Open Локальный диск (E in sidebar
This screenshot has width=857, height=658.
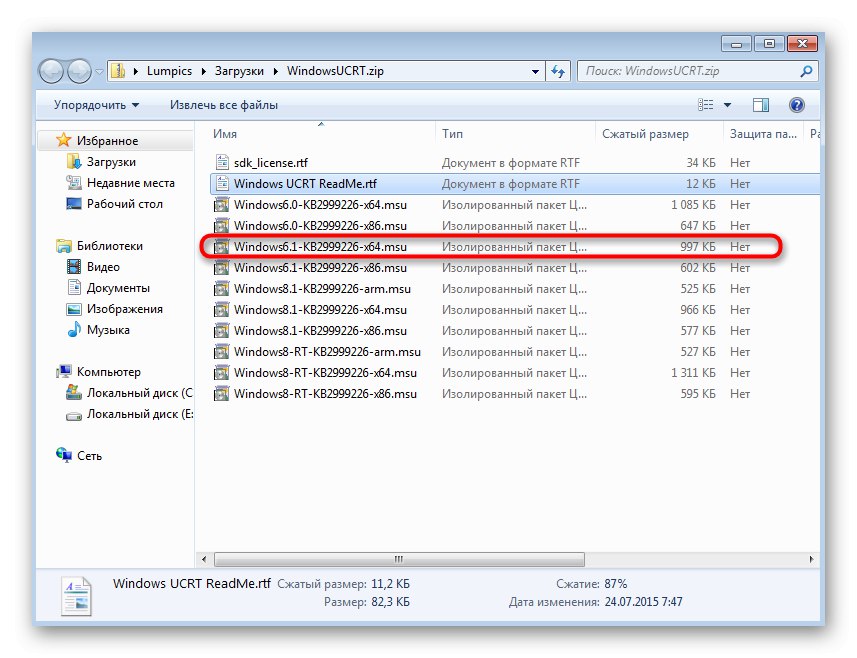139,414
